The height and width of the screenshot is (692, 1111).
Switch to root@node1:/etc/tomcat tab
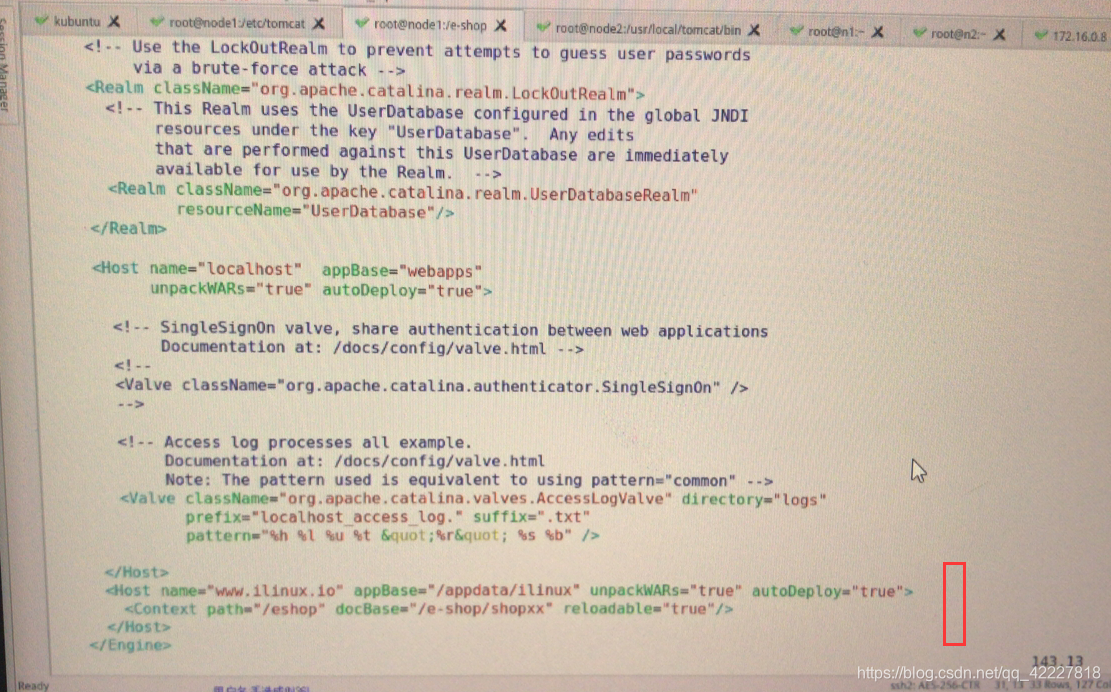[x=237, y=23]
